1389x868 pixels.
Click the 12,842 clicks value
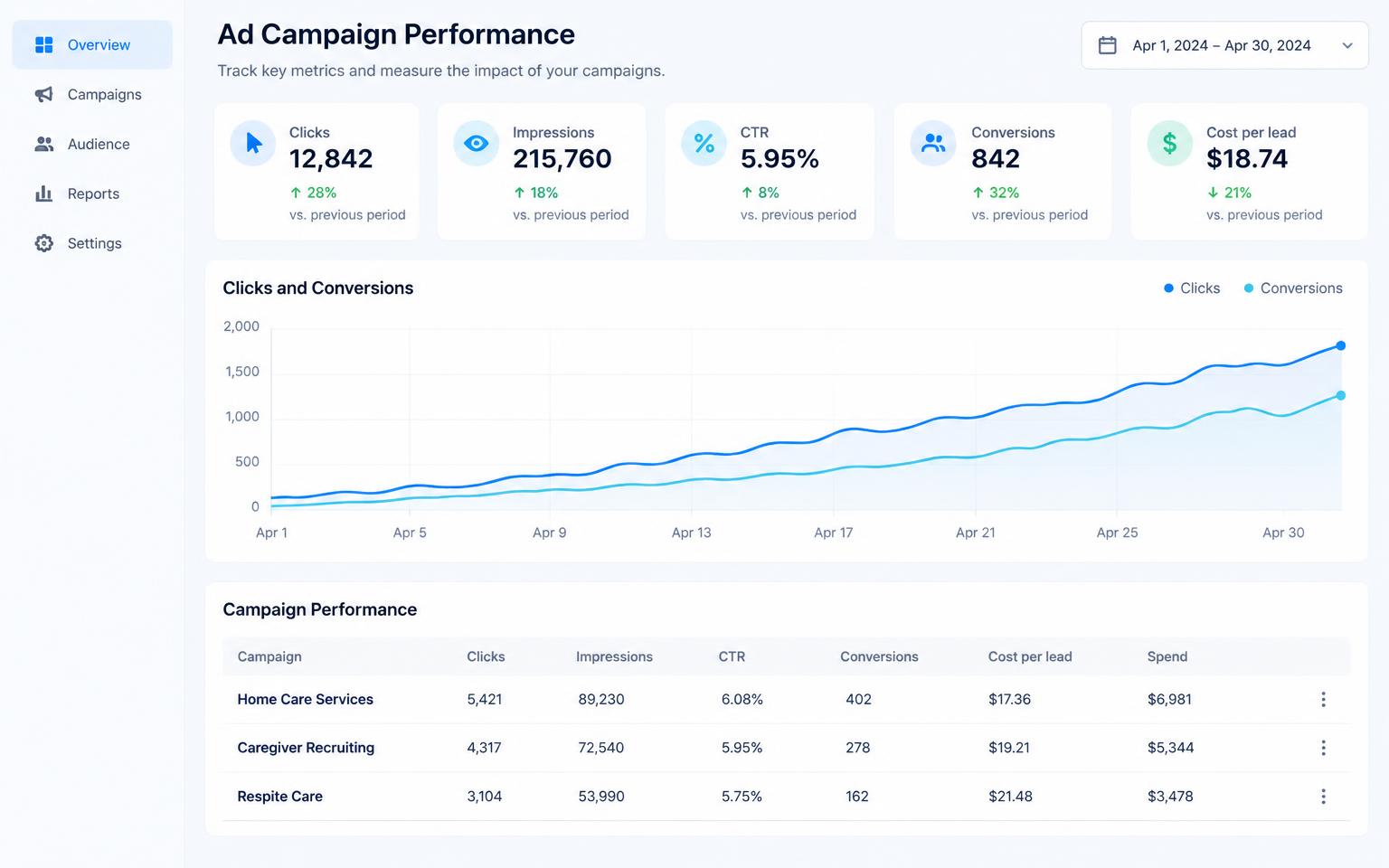pos(331,159)
